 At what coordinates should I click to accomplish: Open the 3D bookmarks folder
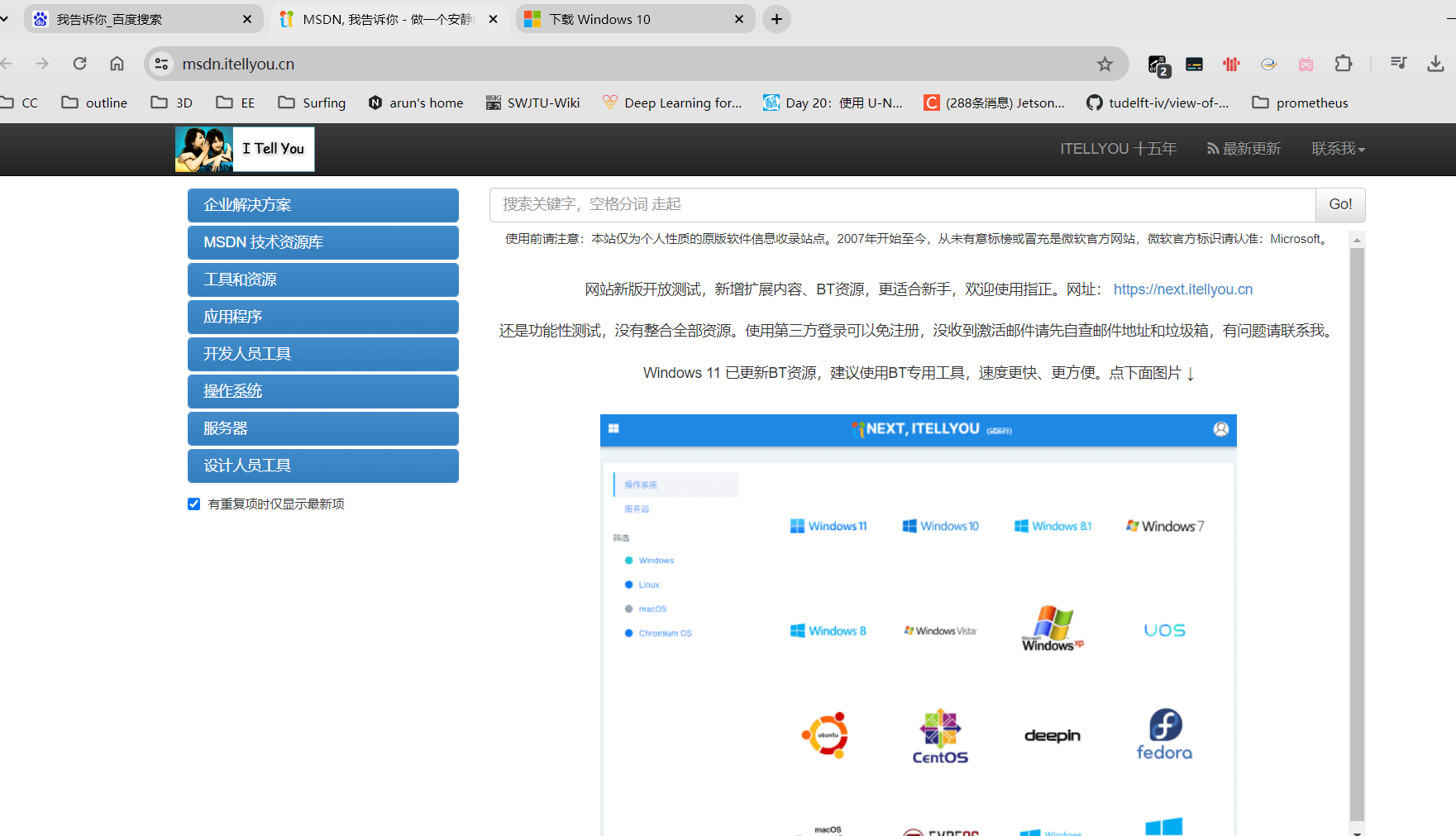click(x=171, y=103)
